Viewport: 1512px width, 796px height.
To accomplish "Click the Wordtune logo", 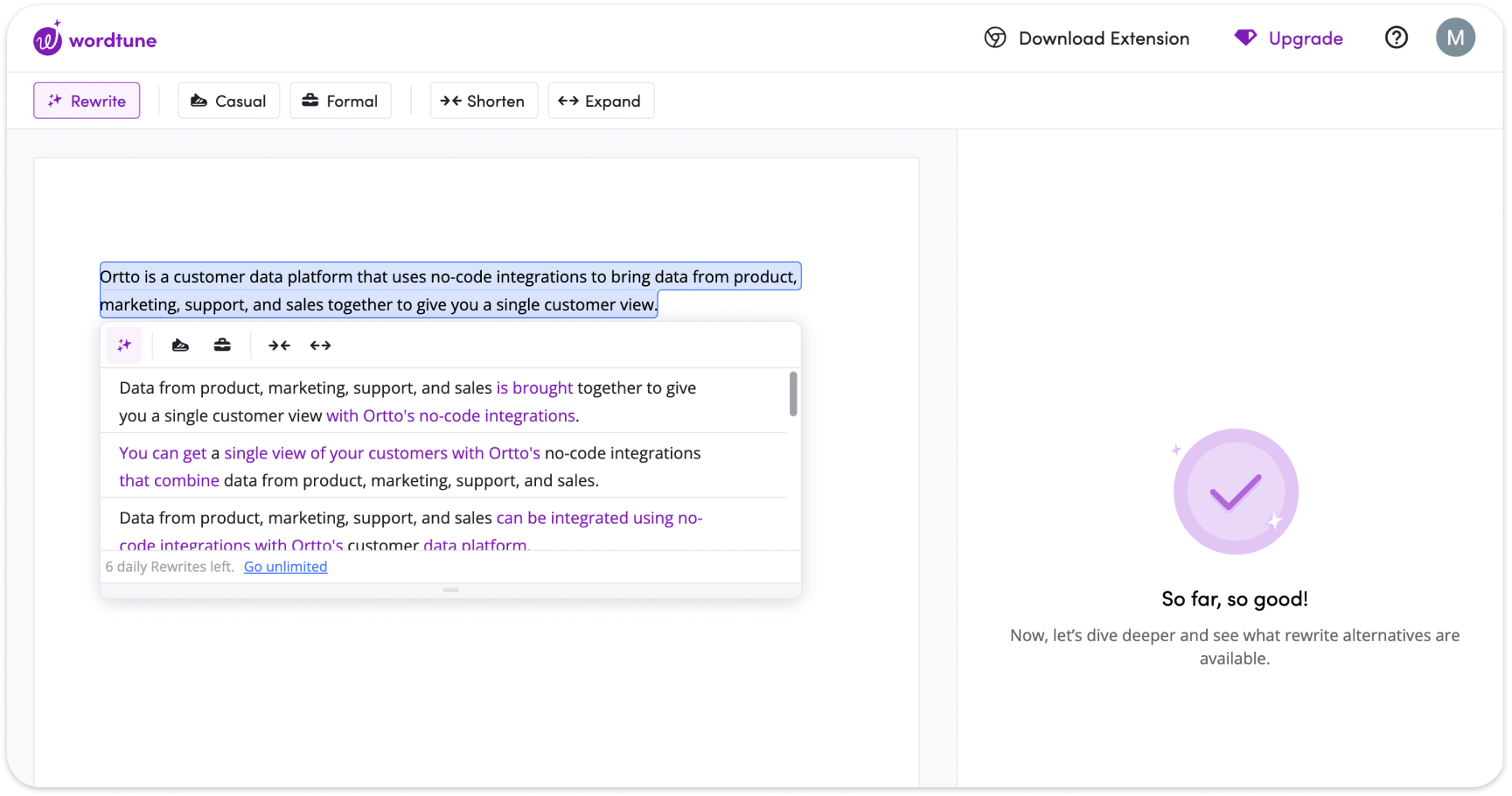I will point(94,39).
